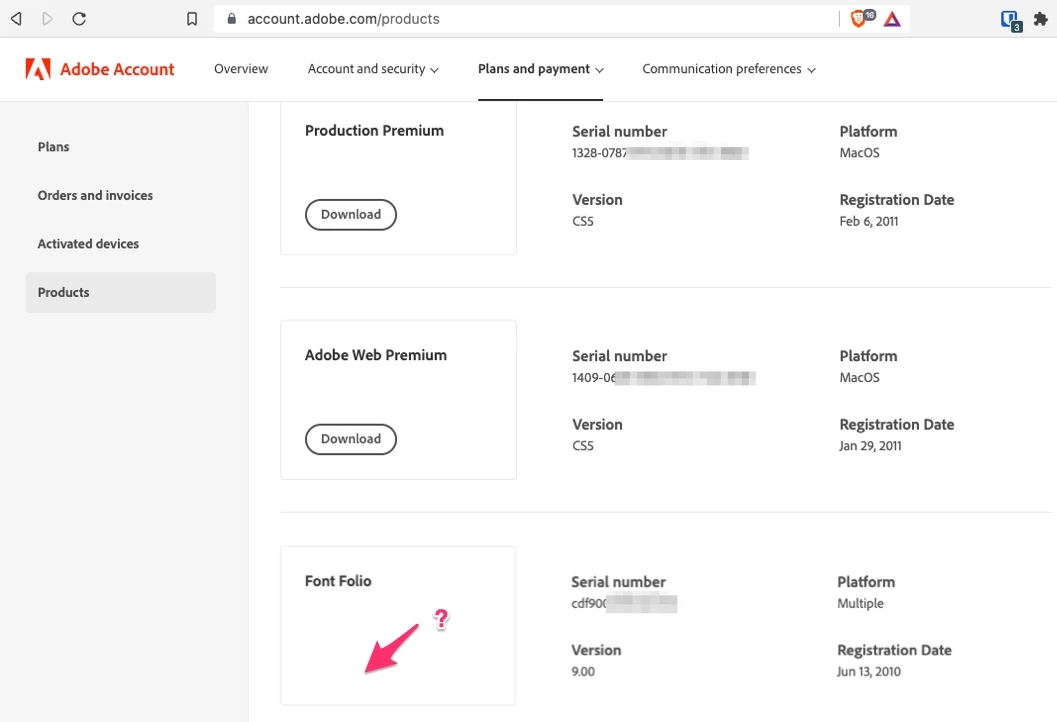1057x722 pixels.
Task: Open the Bitwarden extension icon
Action: coord(1010,20)
